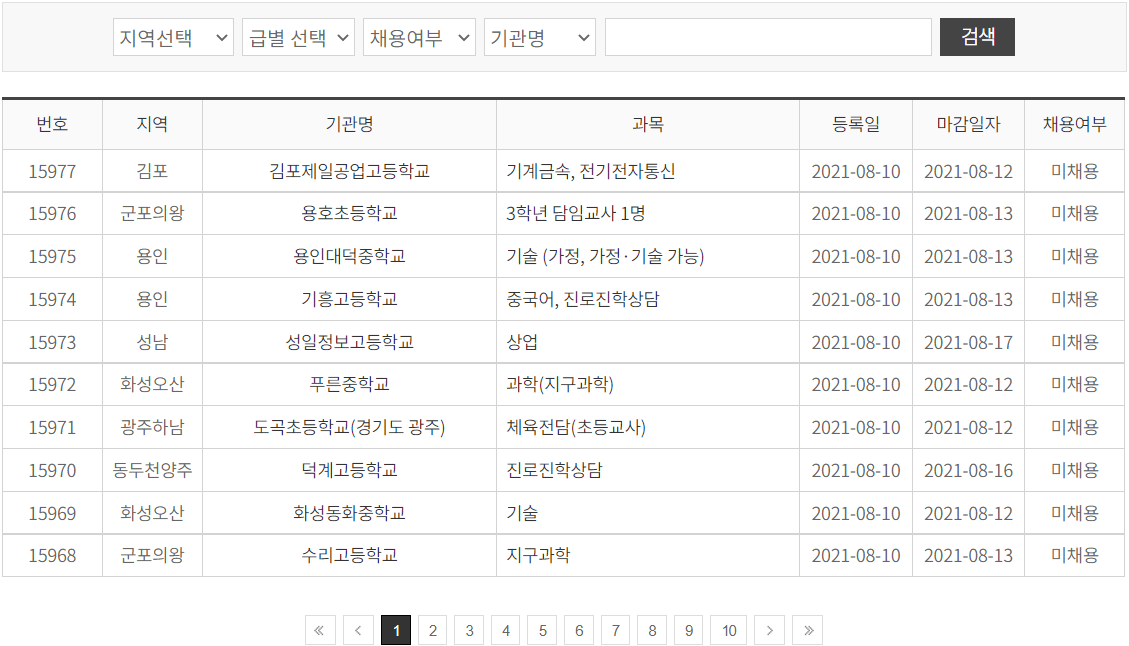Click the 번호 column header
The width and height of the screenshot is (1129, 646).
coord(51,123)
